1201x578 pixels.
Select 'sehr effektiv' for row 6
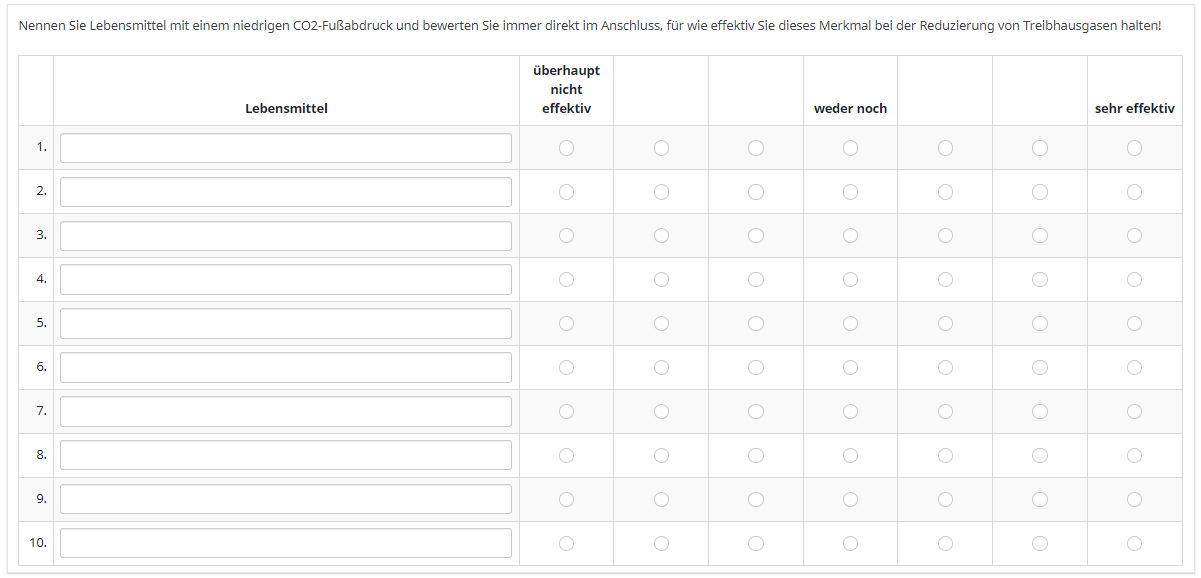pyautogui.click(x=1134, y=368)
